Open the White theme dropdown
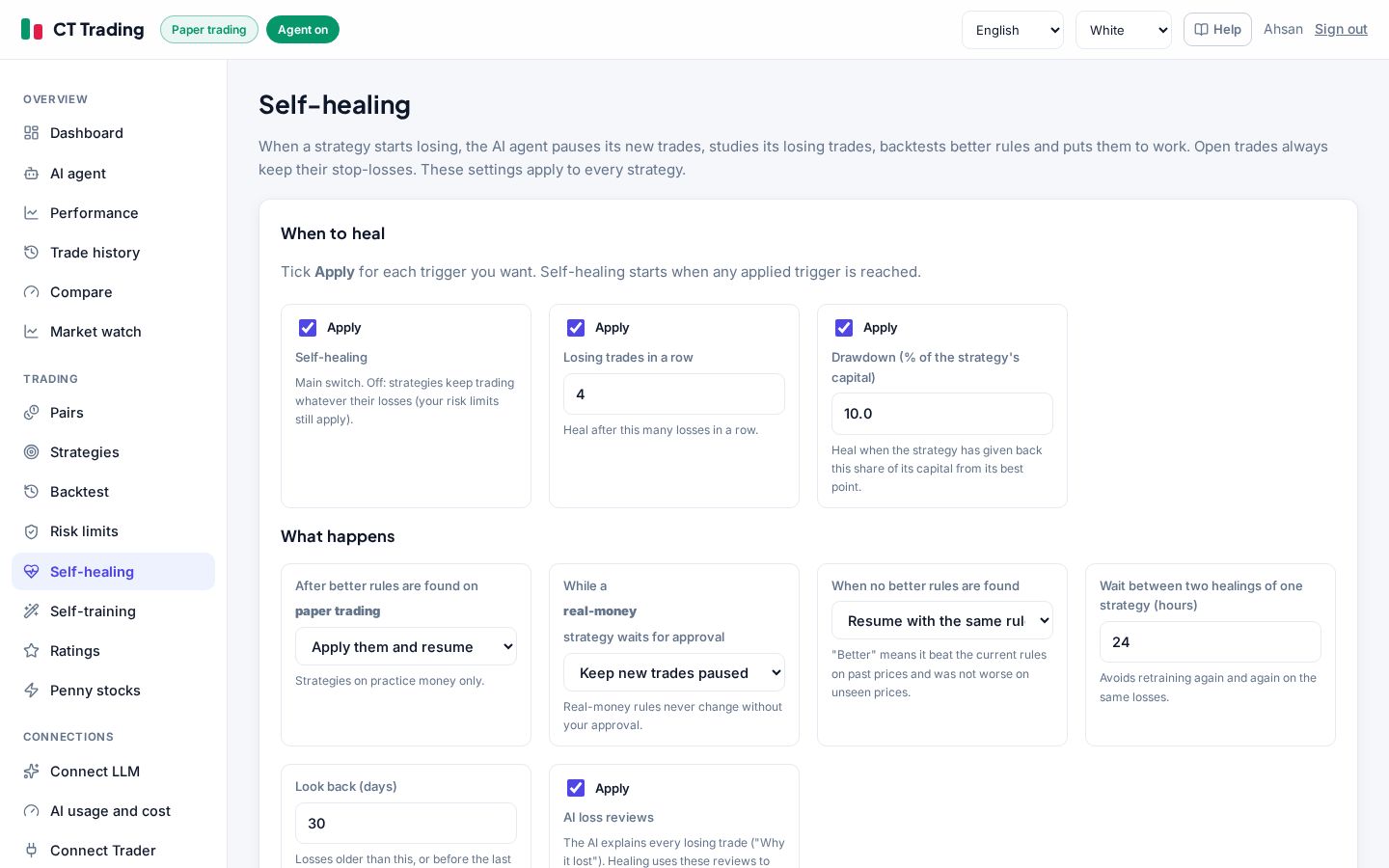 (x=1124, y=30)
